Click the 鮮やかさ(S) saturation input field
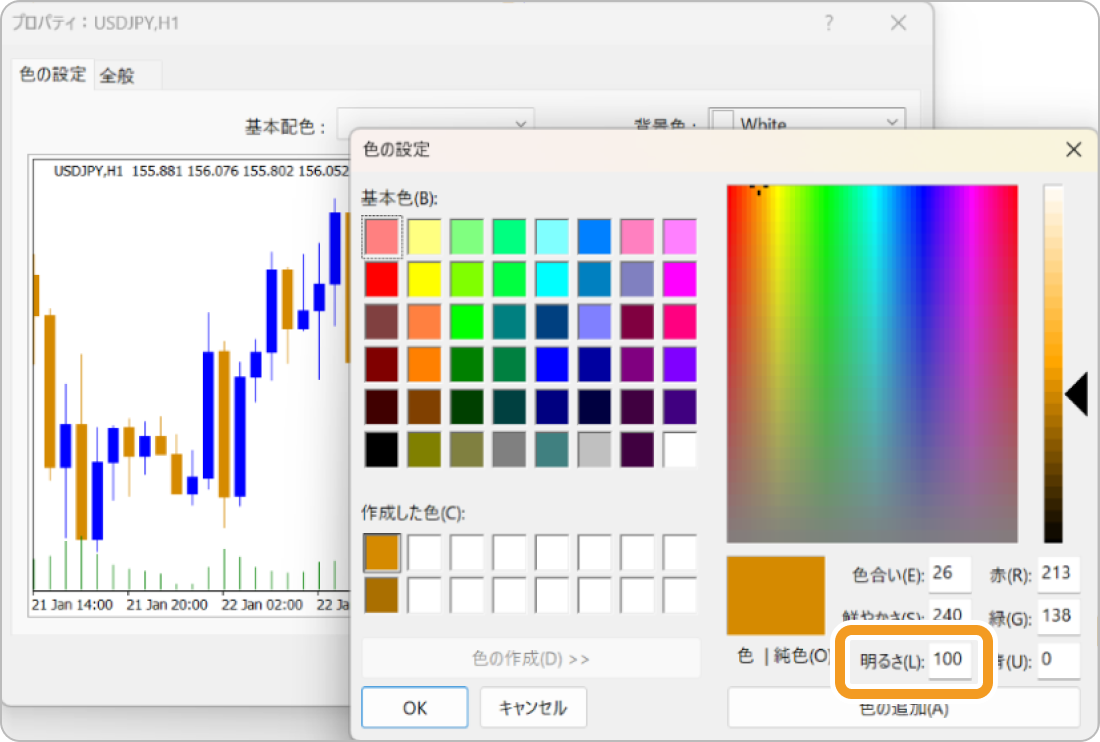Image resolution: width=1100 pixels, height=742 pixels. [x=950, y=612]
